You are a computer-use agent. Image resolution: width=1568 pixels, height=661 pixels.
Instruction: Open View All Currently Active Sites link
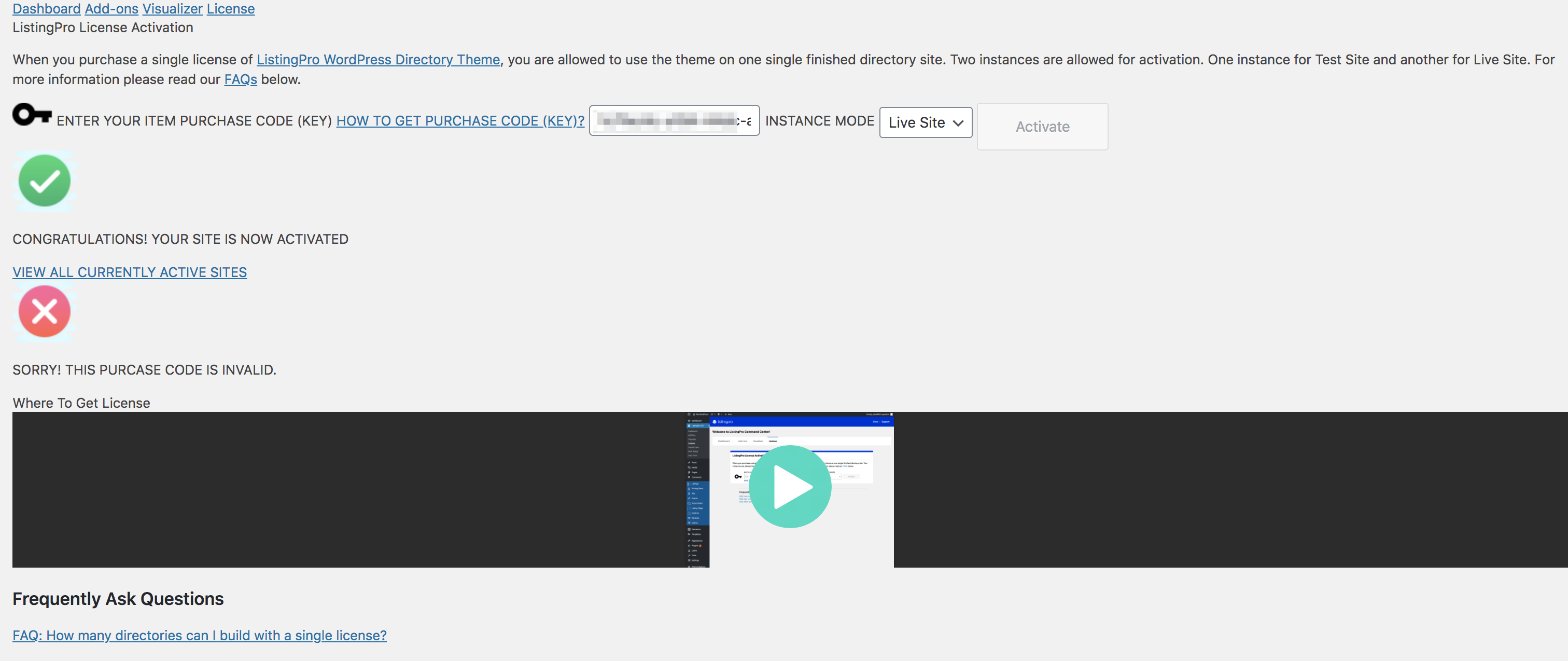130,272
